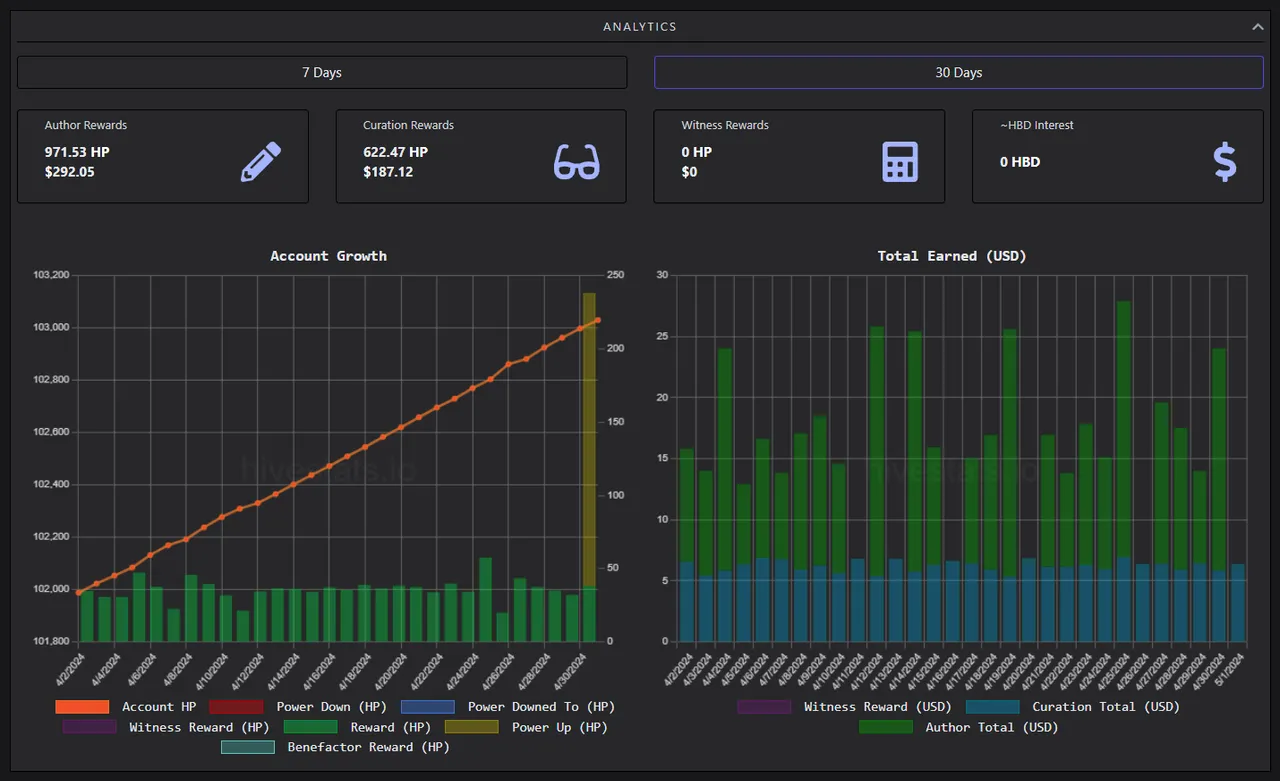Click the calculator icon in Witness Rewards

coord(900,162)
